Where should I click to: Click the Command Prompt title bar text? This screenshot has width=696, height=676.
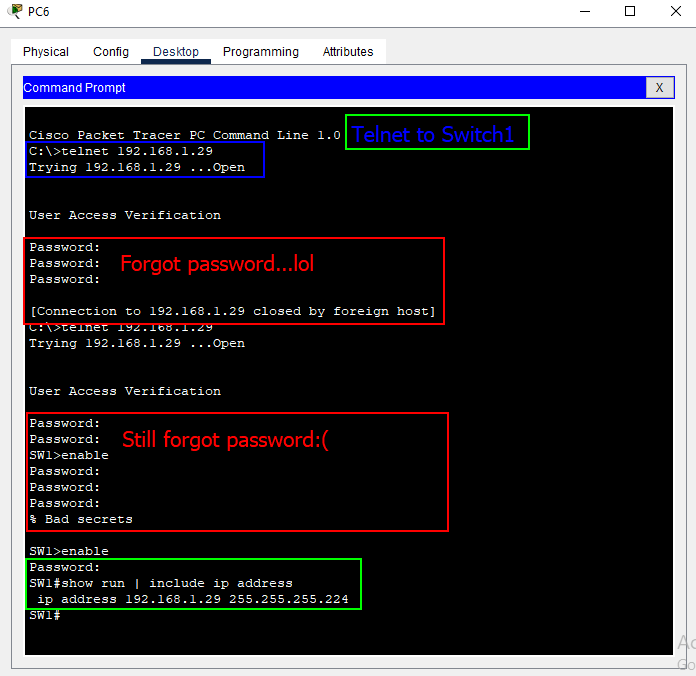74,88
